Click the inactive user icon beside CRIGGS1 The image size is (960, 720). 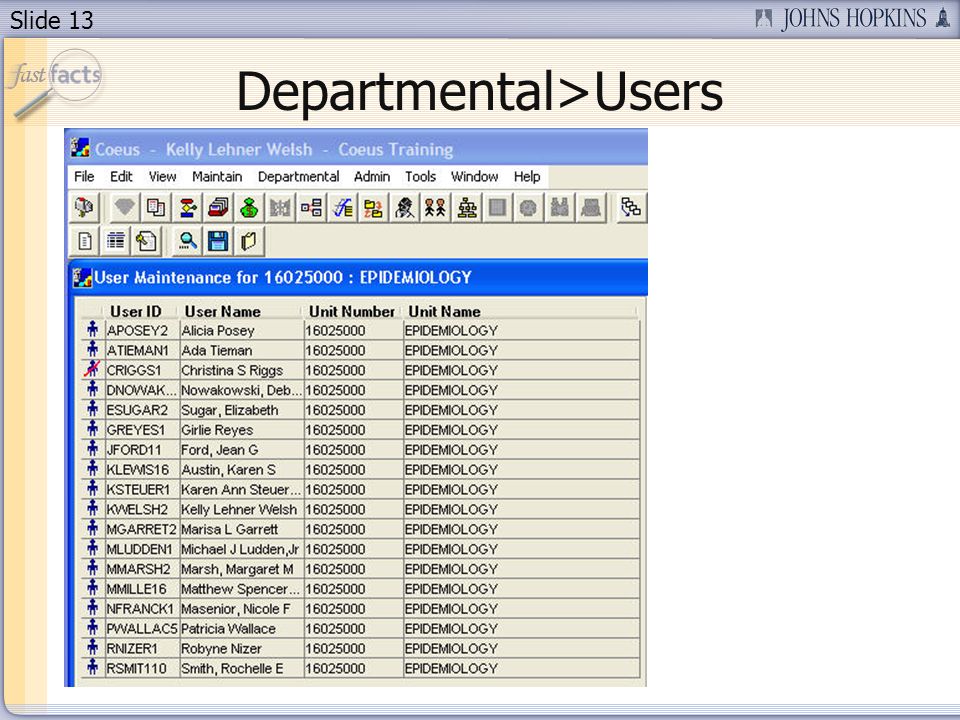coord(92,369)
